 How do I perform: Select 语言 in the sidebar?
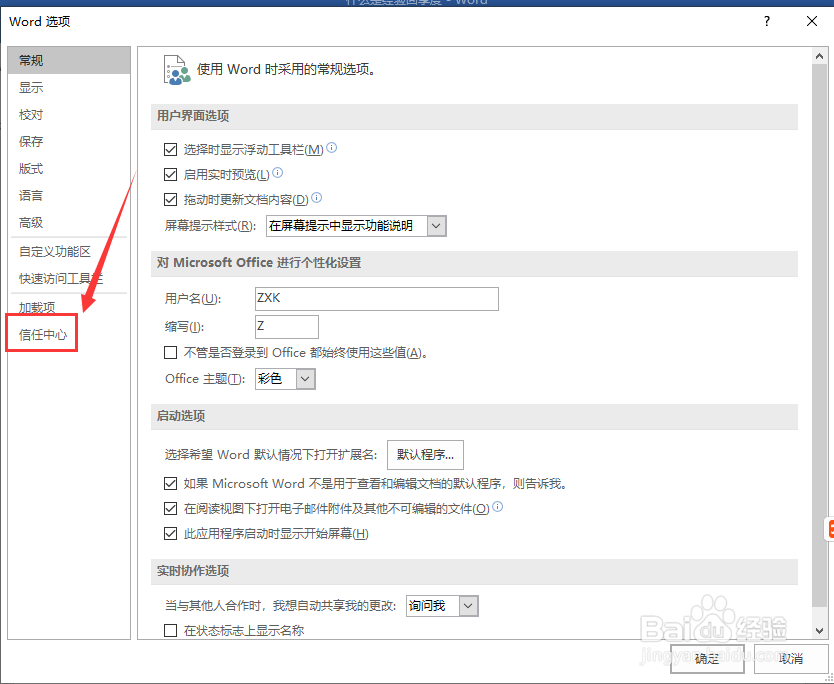click(x=69, y=195)
